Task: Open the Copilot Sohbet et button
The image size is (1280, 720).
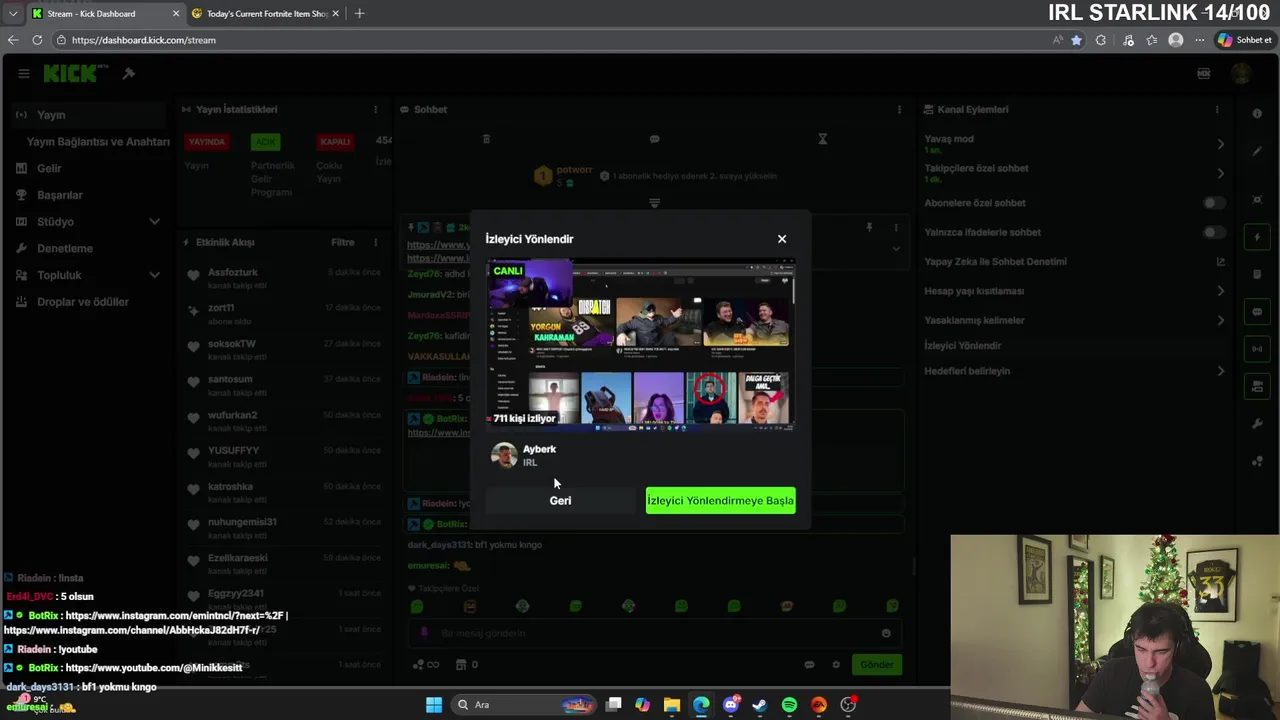Action: [1244, 40]
